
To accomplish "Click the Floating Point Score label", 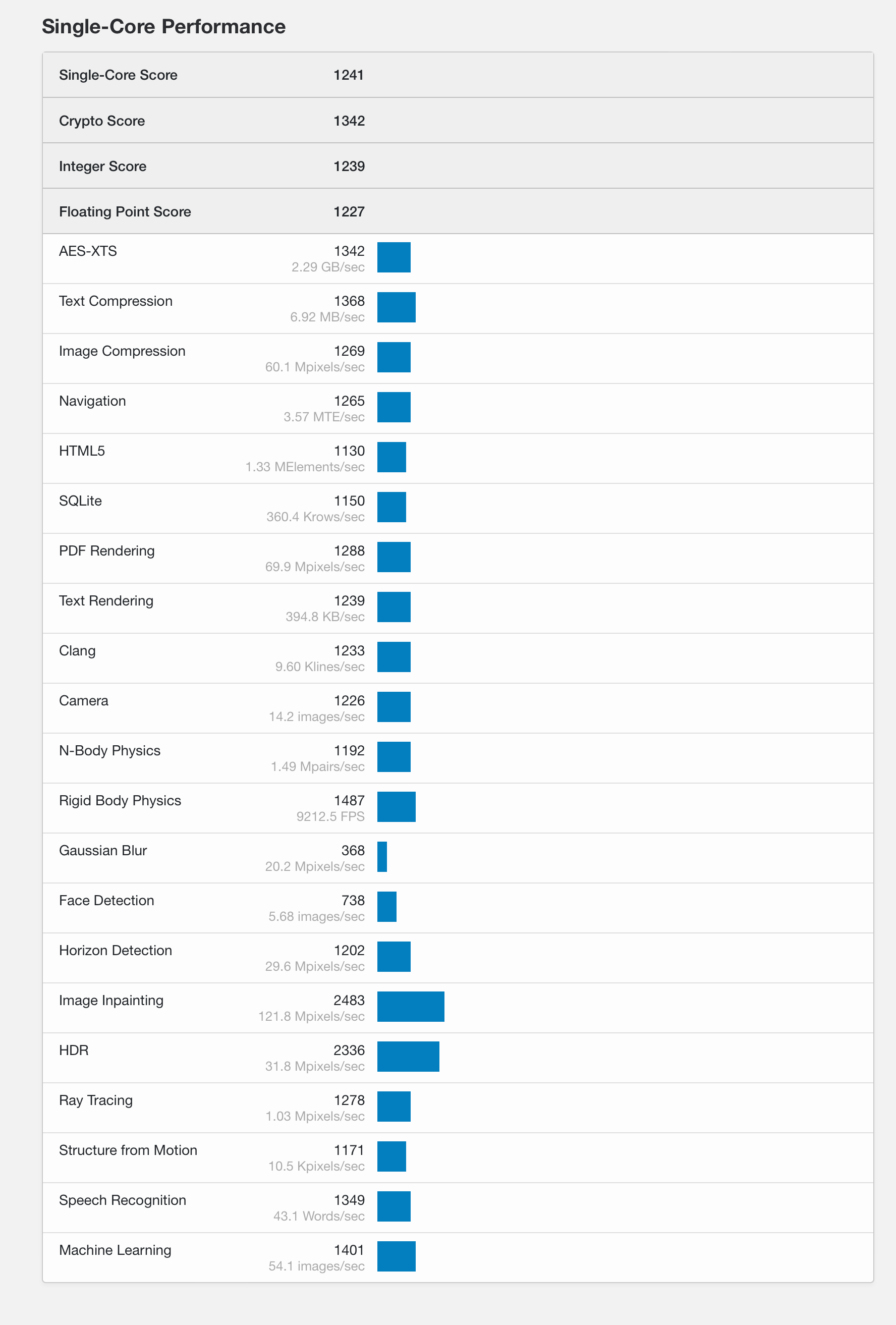I will pos(125,211).
